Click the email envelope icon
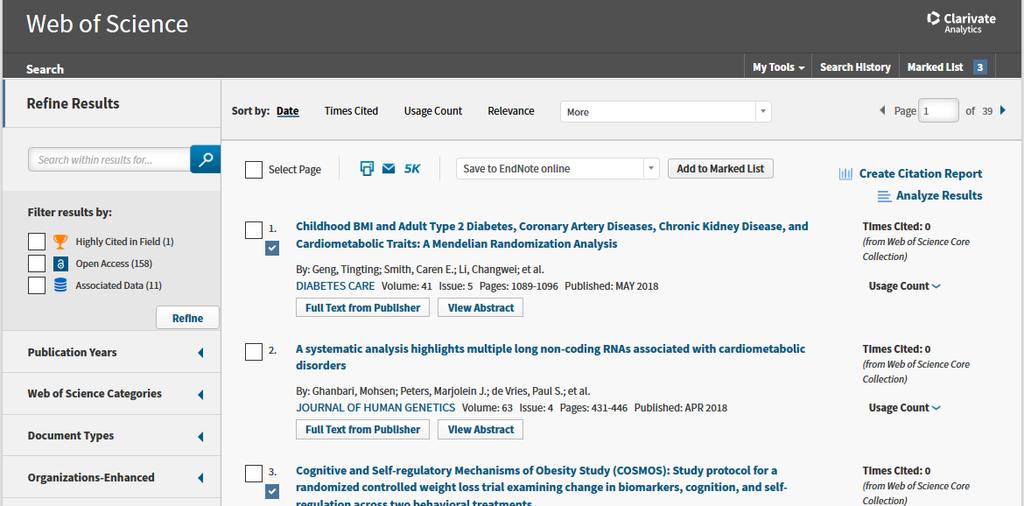The width and height of the screenshot is (1024, 506). 389,169
